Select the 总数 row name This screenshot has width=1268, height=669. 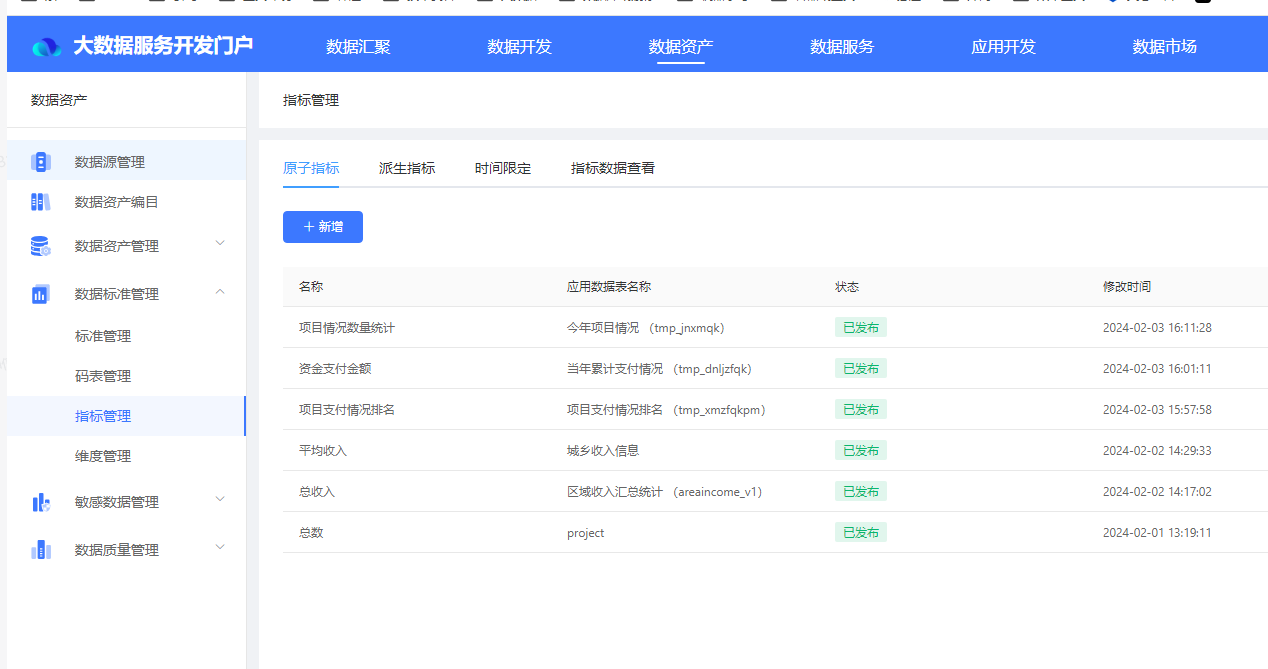(x=311, y=533)
